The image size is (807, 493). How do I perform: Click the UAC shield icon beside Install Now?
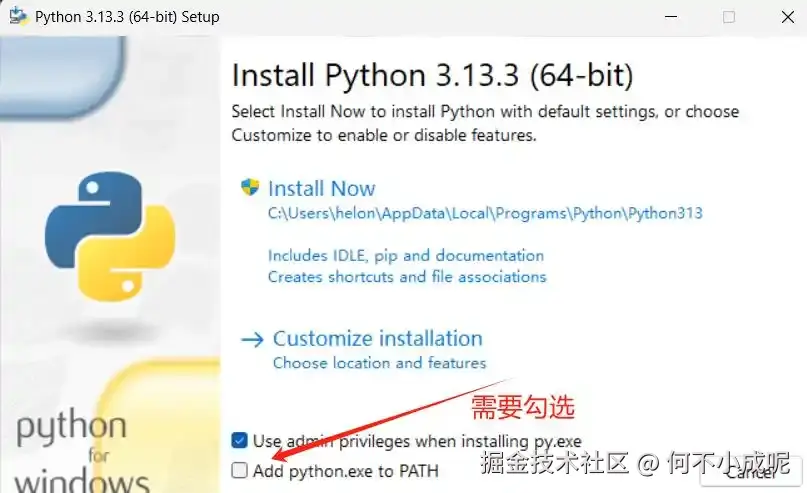pos(250,187)
